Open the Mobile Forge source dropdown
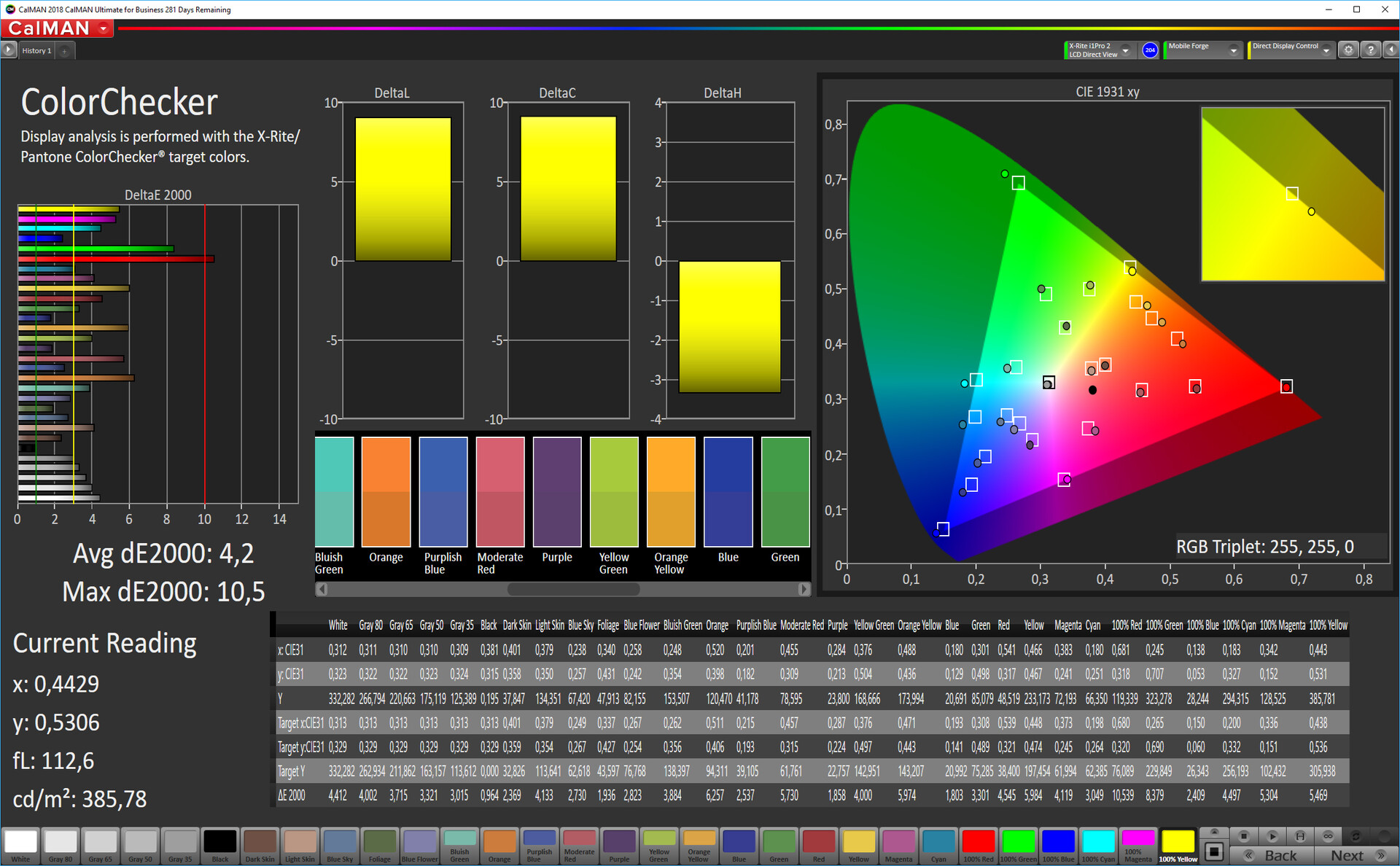1400x866 pixels. (x=1233, y=50)
